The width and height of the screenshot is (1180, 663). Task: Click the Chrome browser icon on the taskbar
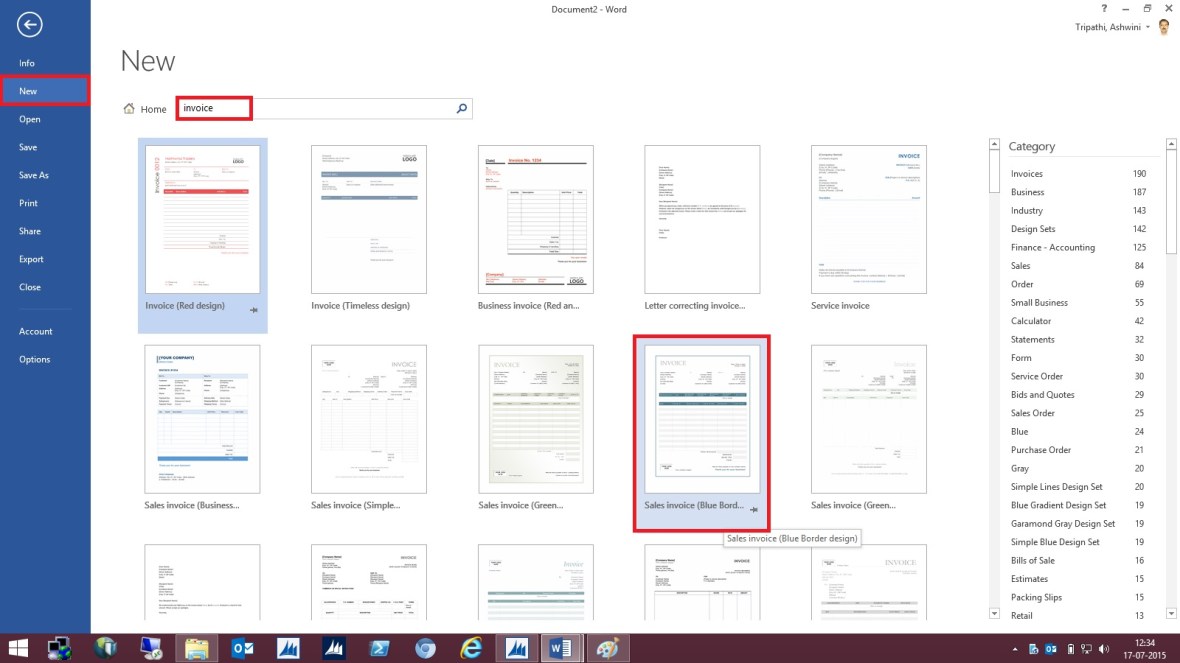point(425,647)
